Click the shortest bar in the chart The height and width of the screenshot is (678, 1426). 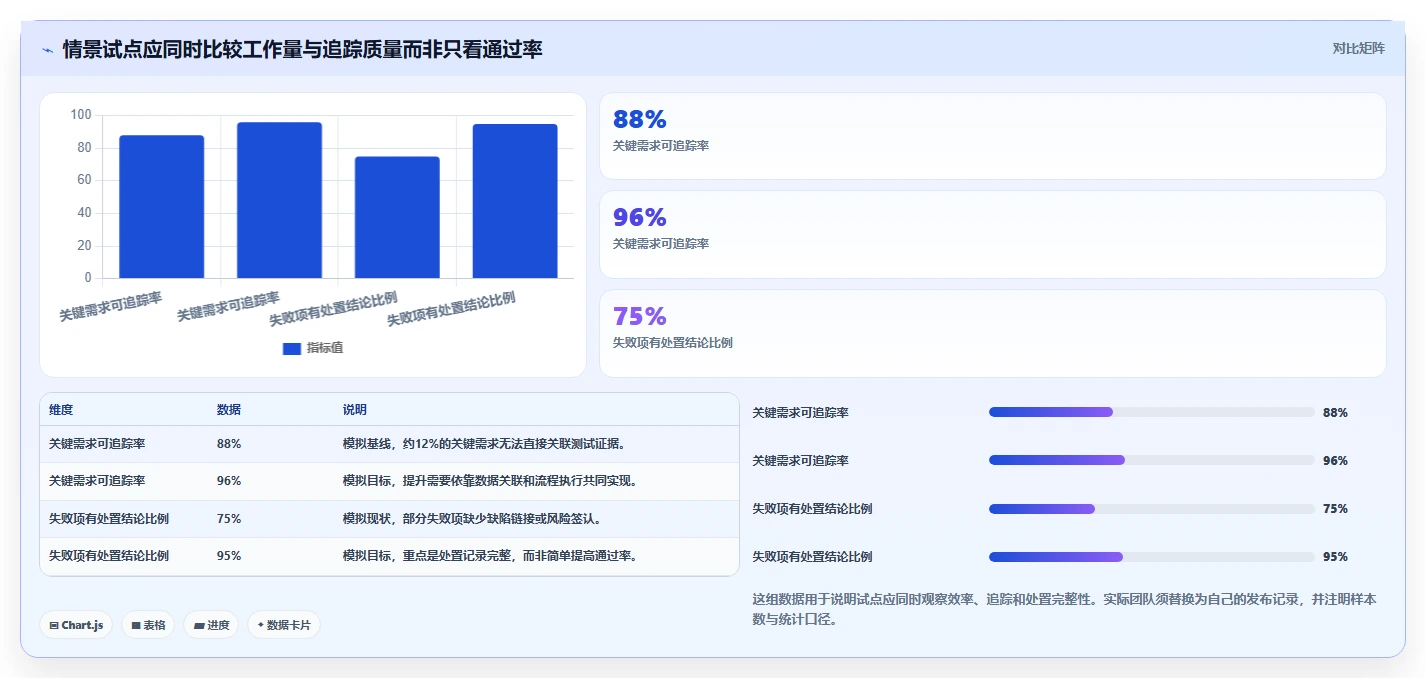click(397, 217)
